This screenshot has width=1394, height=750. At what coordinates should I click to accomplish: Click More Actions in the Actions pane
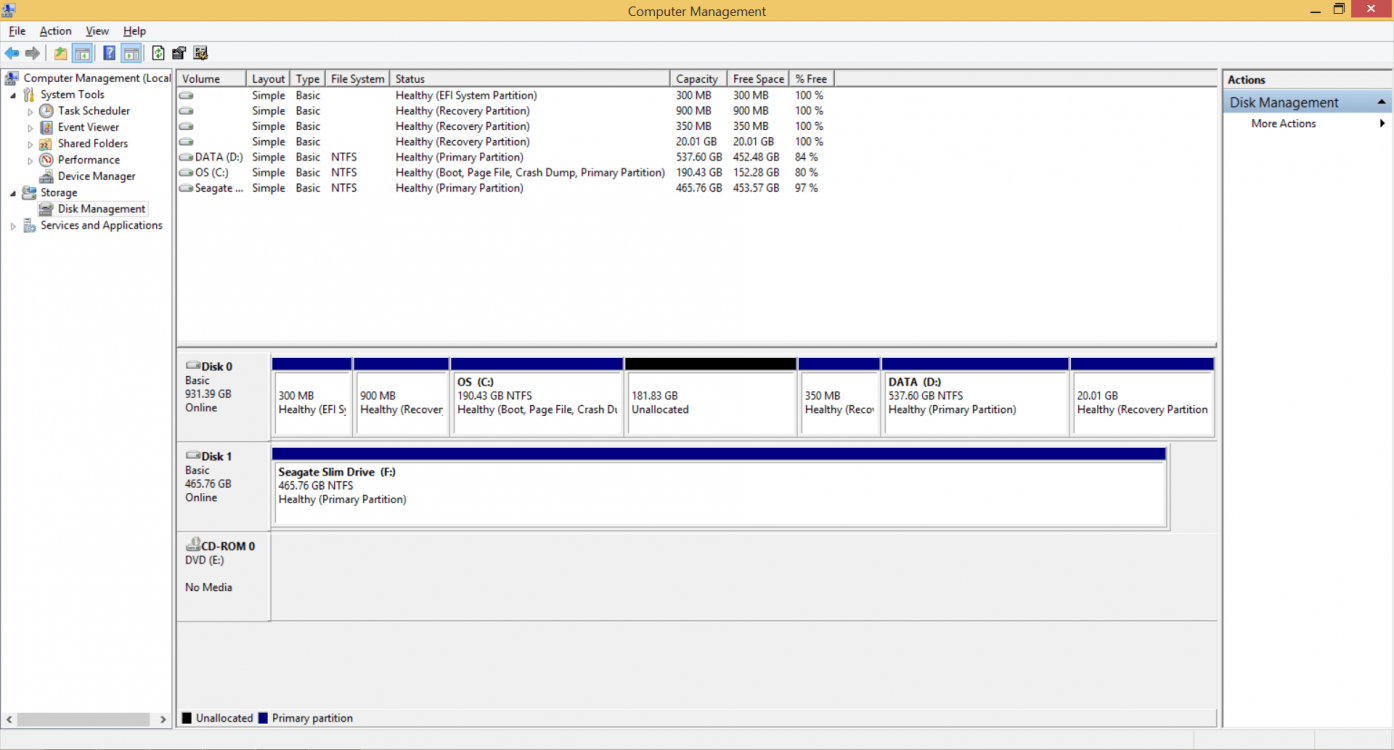(1283, 123)
